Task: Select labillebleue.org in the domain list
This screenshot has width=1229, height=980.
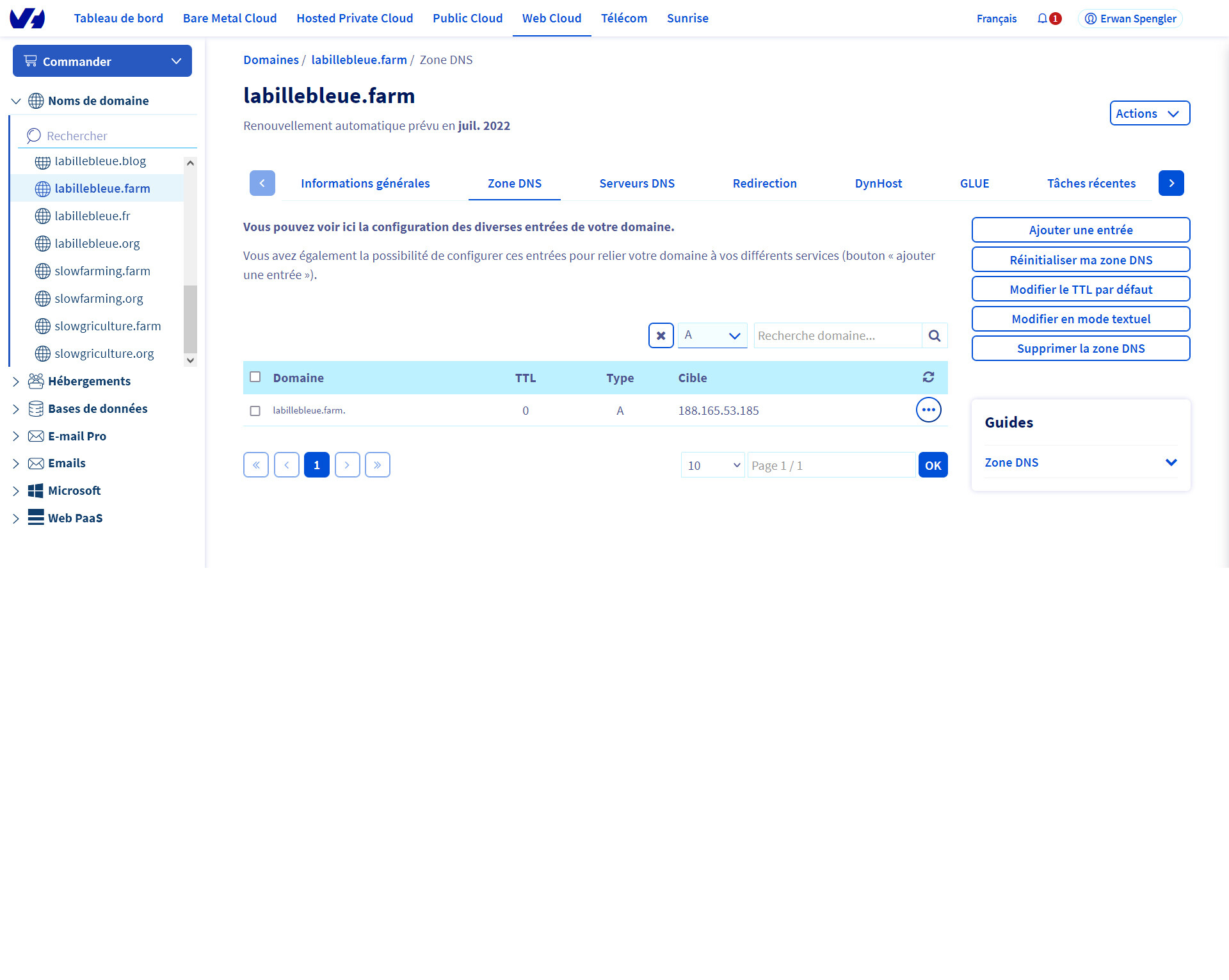Action: [x=97, y=243]
